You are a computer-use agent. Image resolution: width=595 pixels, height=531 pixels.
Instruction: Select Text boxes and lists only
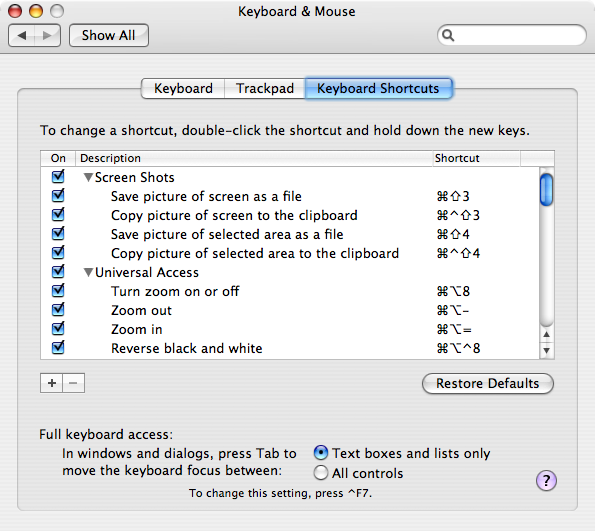321,452
